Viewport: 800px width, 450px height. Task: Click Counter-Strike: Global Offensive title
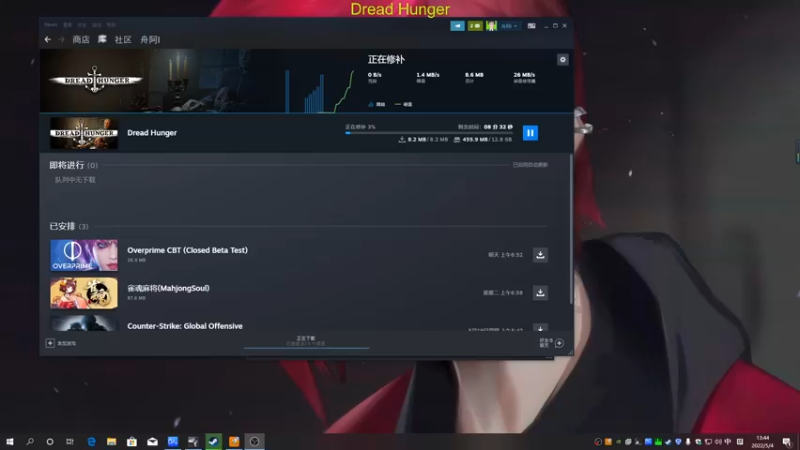185,326
